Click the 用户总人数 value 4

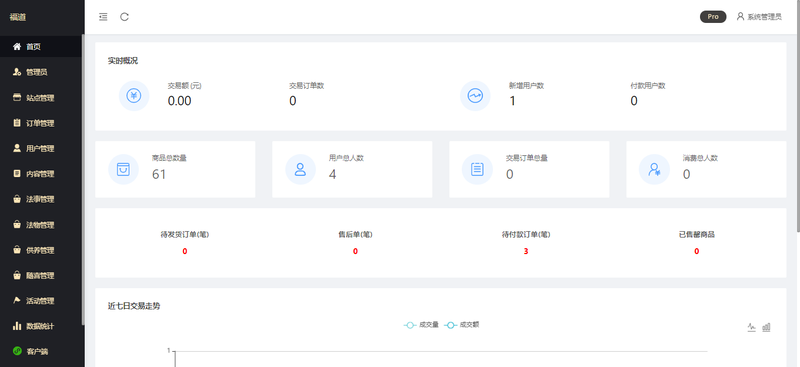[332, 175]
